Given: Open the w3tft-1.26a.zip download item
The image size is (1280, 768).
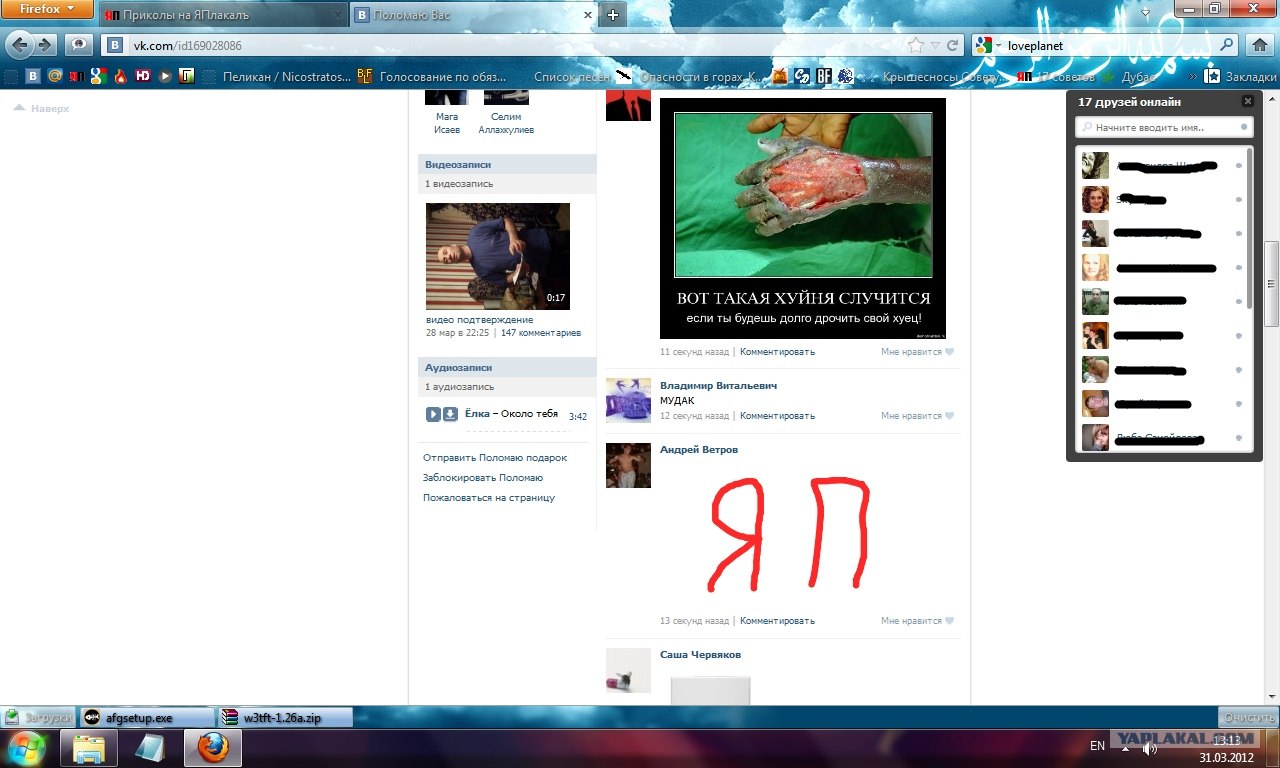Looking at the screenshot, I should point(286,717).
